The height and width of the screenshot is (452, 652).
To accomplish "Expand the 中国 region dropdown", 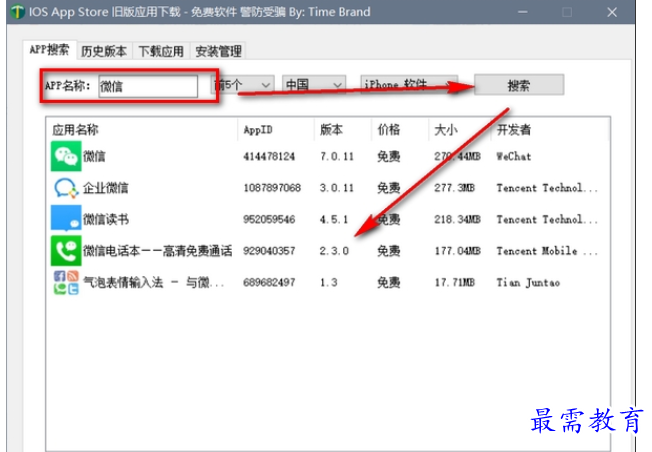I will [x=314, y=85].
